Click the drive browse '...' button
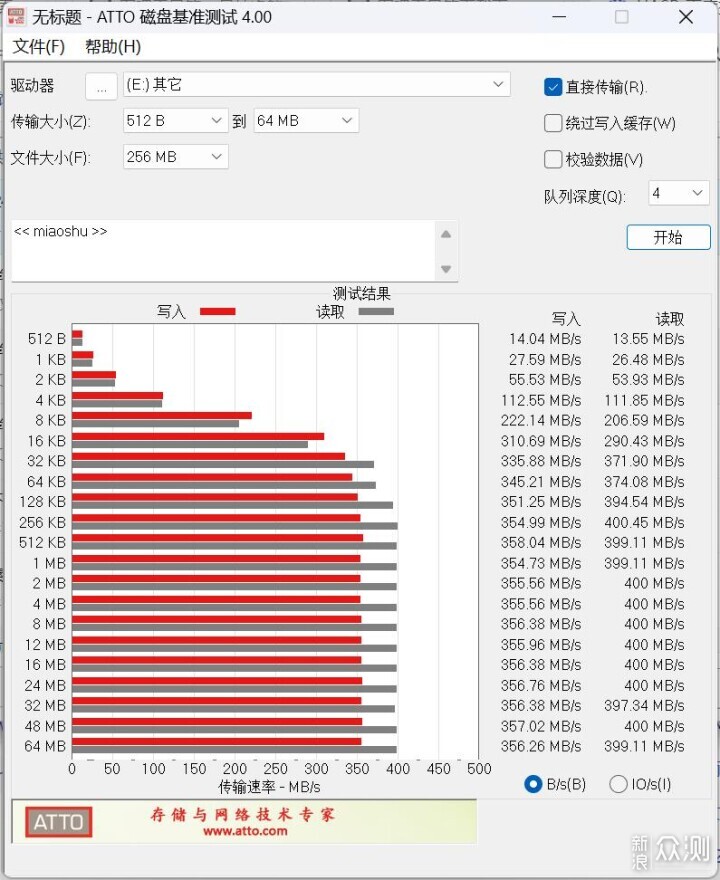The image size is (720, 880). point(101,86)
